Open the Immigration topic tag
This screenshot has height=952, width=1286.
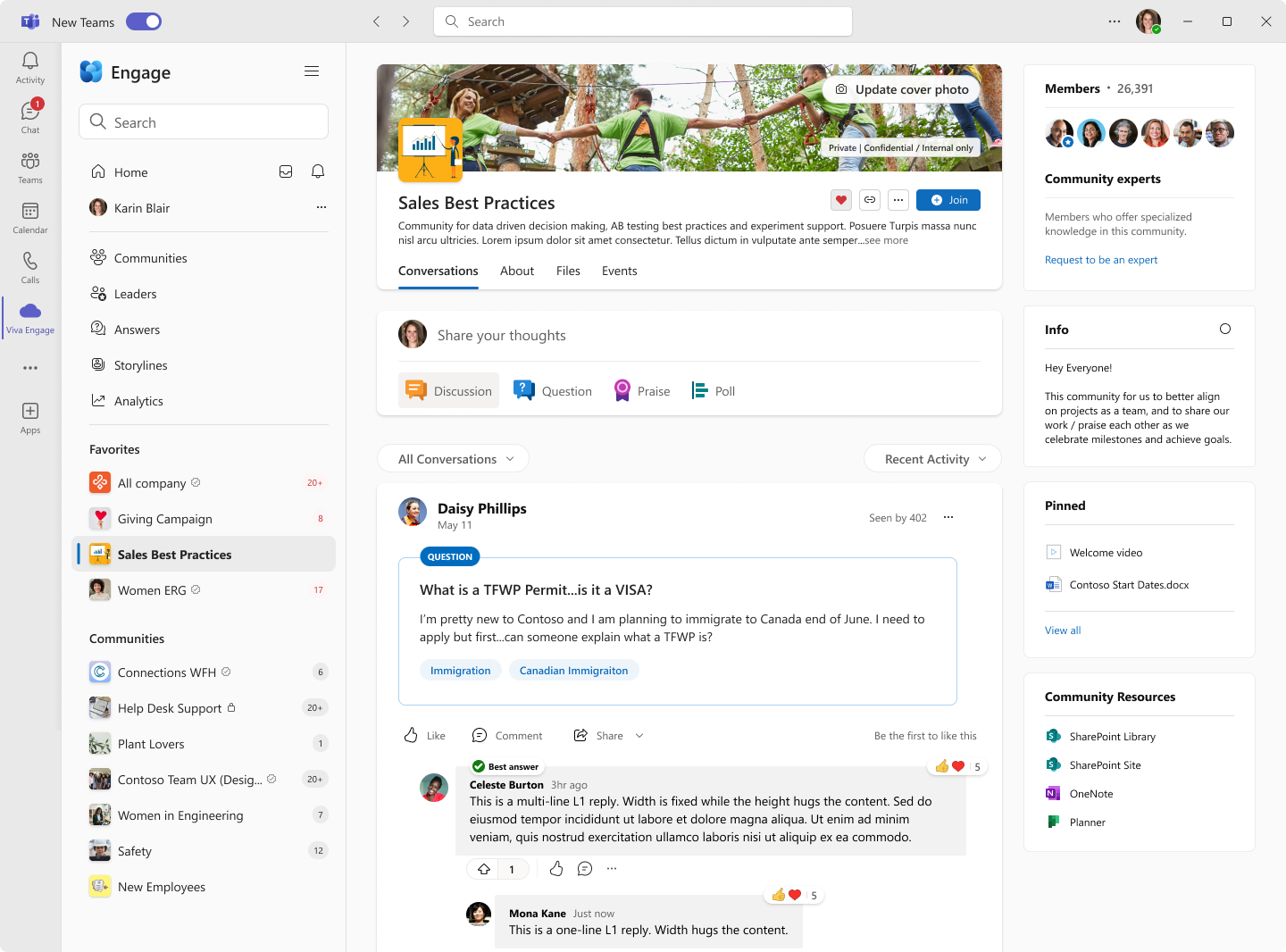coord(460,671)
